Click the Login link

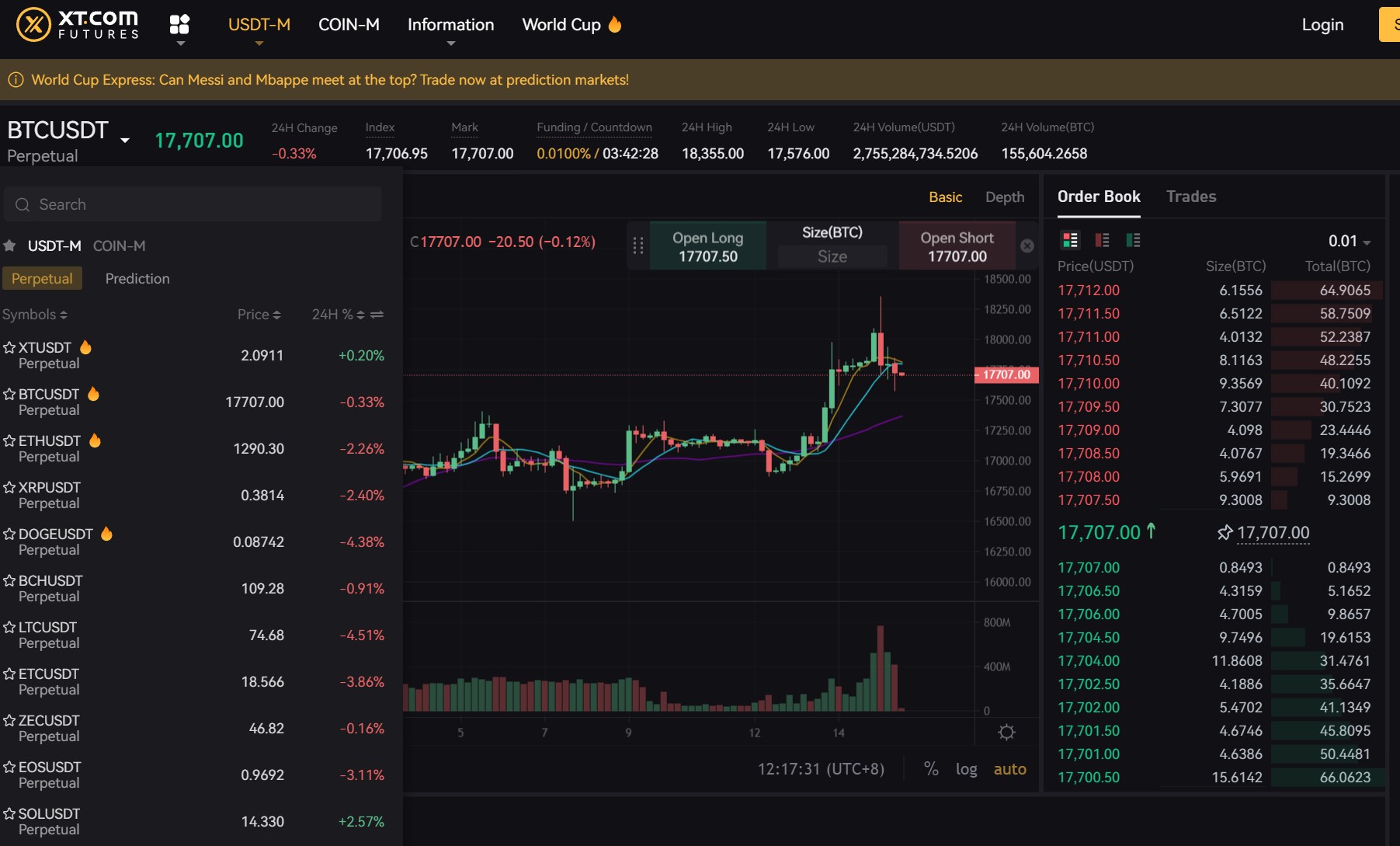[1322, 25]
